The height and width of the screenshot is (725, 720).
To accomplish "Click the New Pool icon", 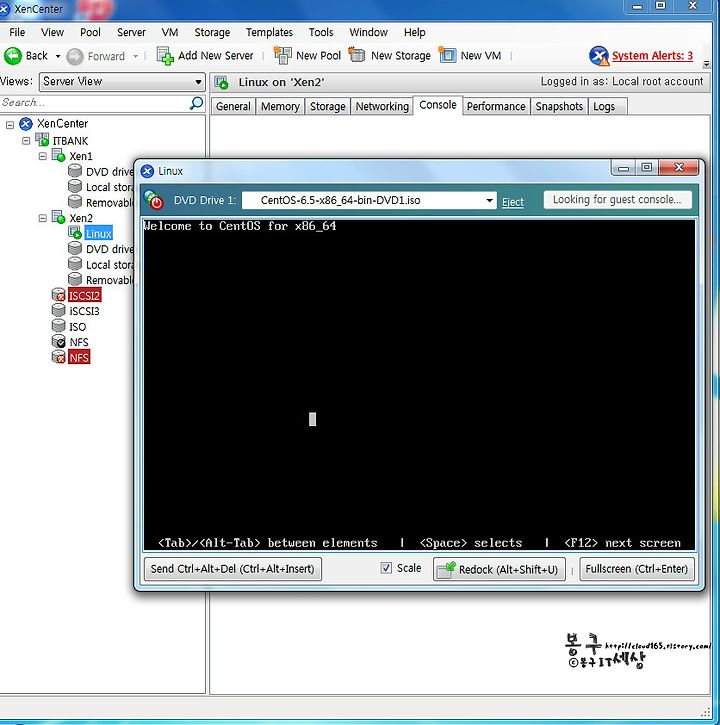I will (x=283, y=55).
